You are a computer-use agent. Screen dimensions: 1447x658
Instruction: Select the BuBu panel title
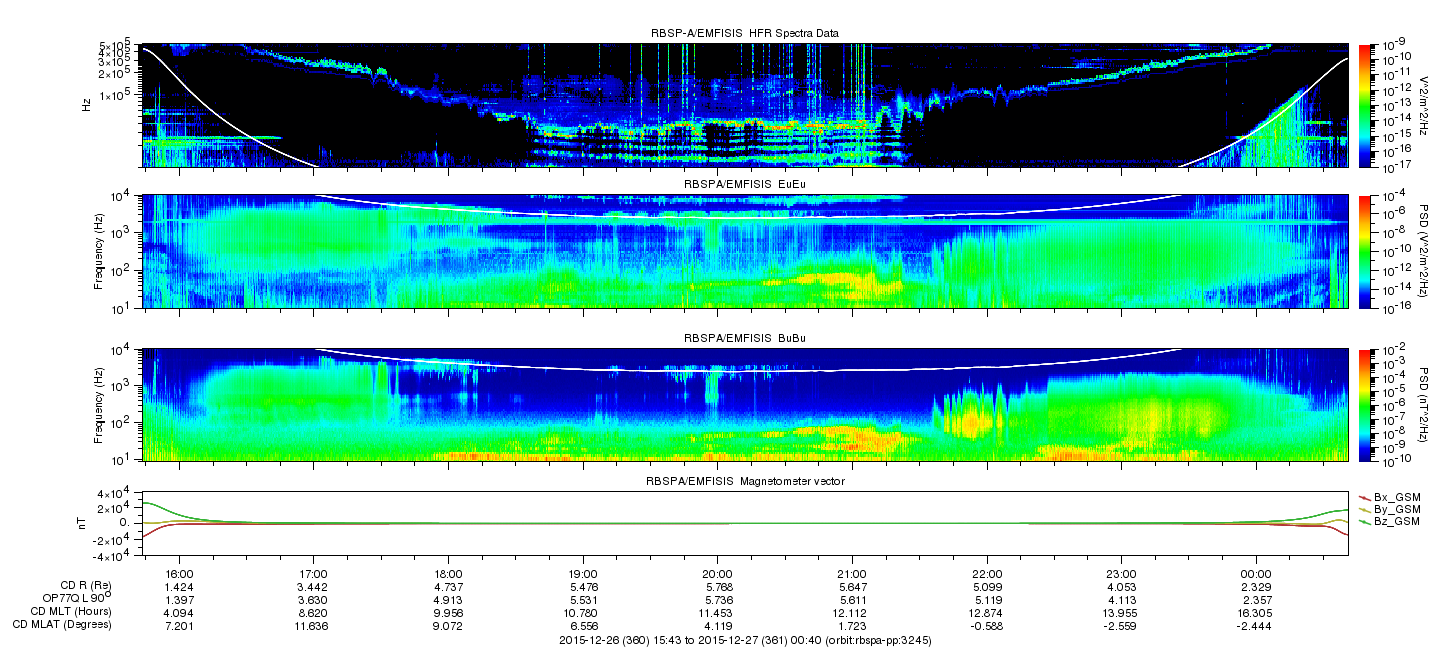tap(744, 339)
